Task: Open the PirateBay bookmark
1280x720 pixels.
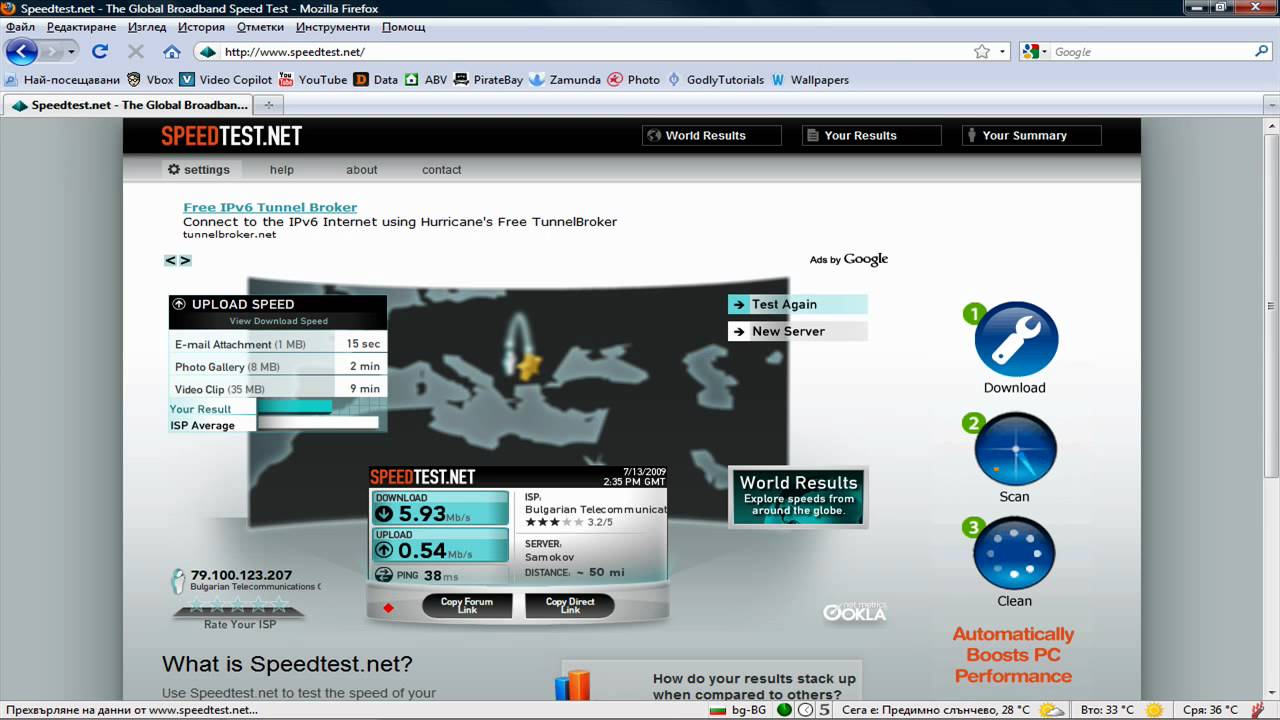Action: (x=488, y=80)
